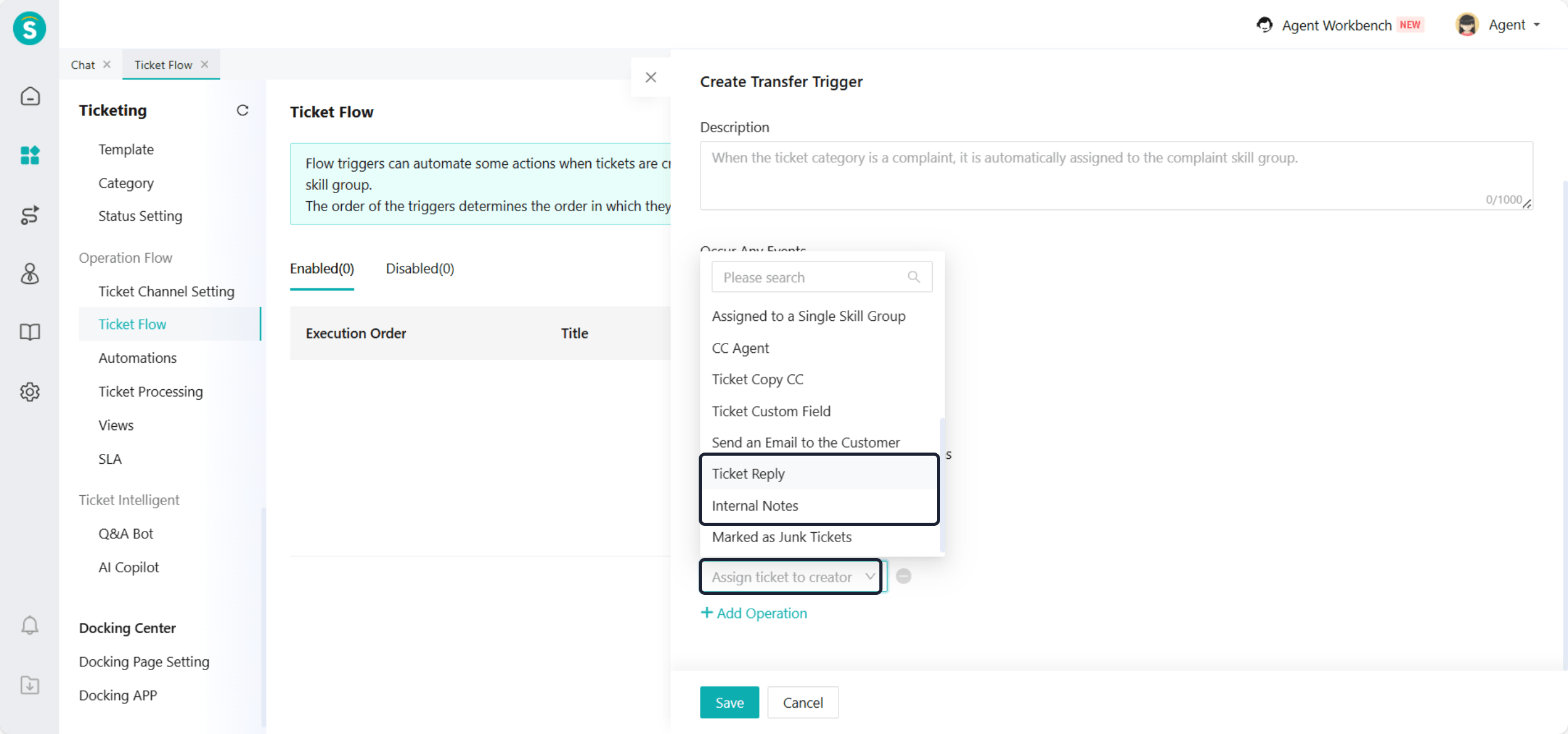
Task: Click the notification bell icon
Action: pos(29,625)
